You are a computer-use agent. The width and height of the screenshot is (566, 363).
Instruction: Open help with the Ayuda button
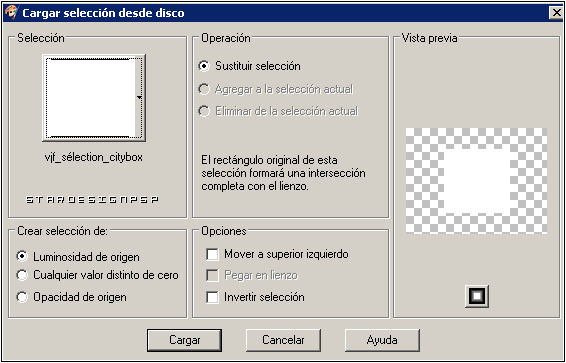click(x=382, y=340)
